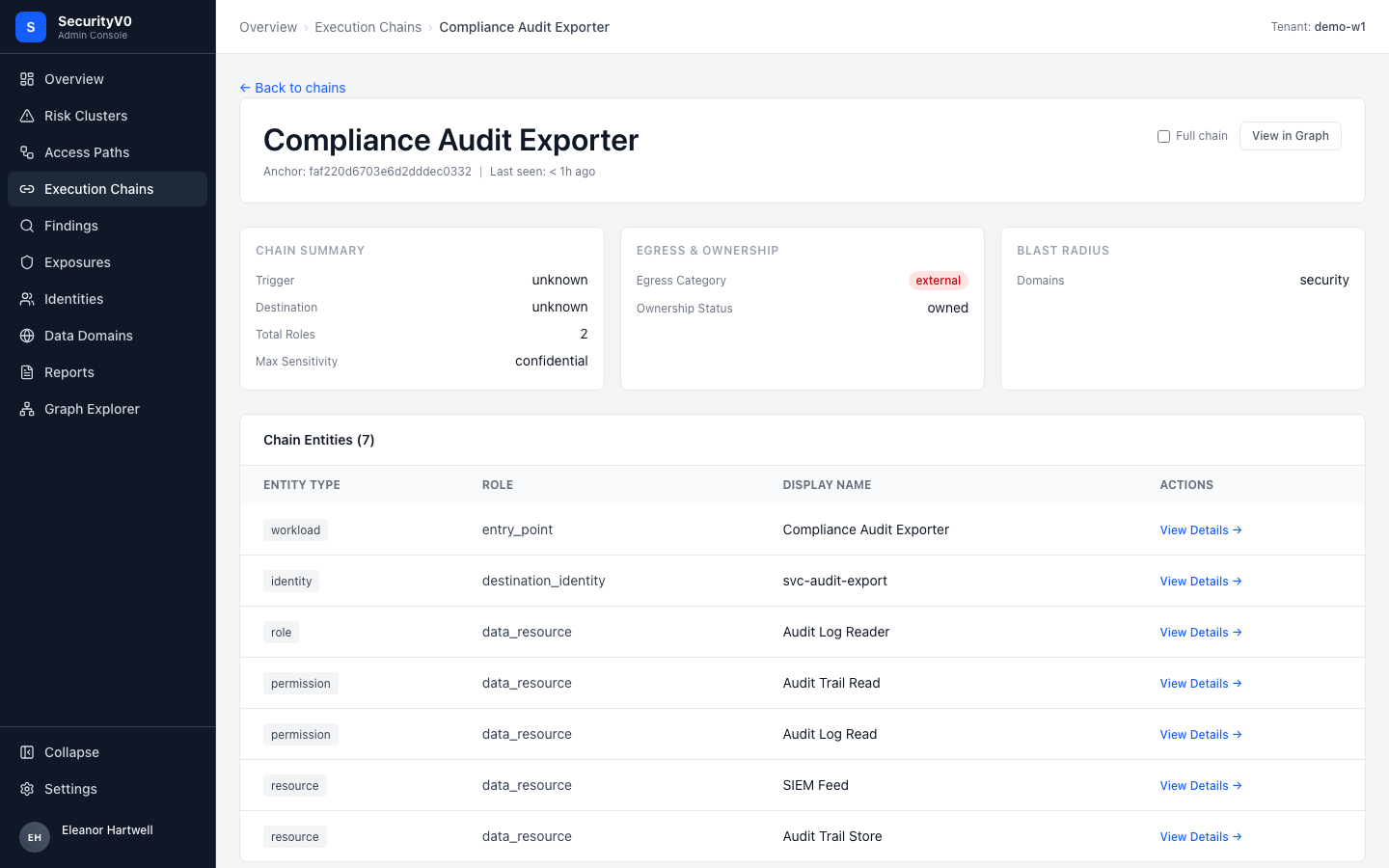Open Findings in the sidebar

point(107,226)
